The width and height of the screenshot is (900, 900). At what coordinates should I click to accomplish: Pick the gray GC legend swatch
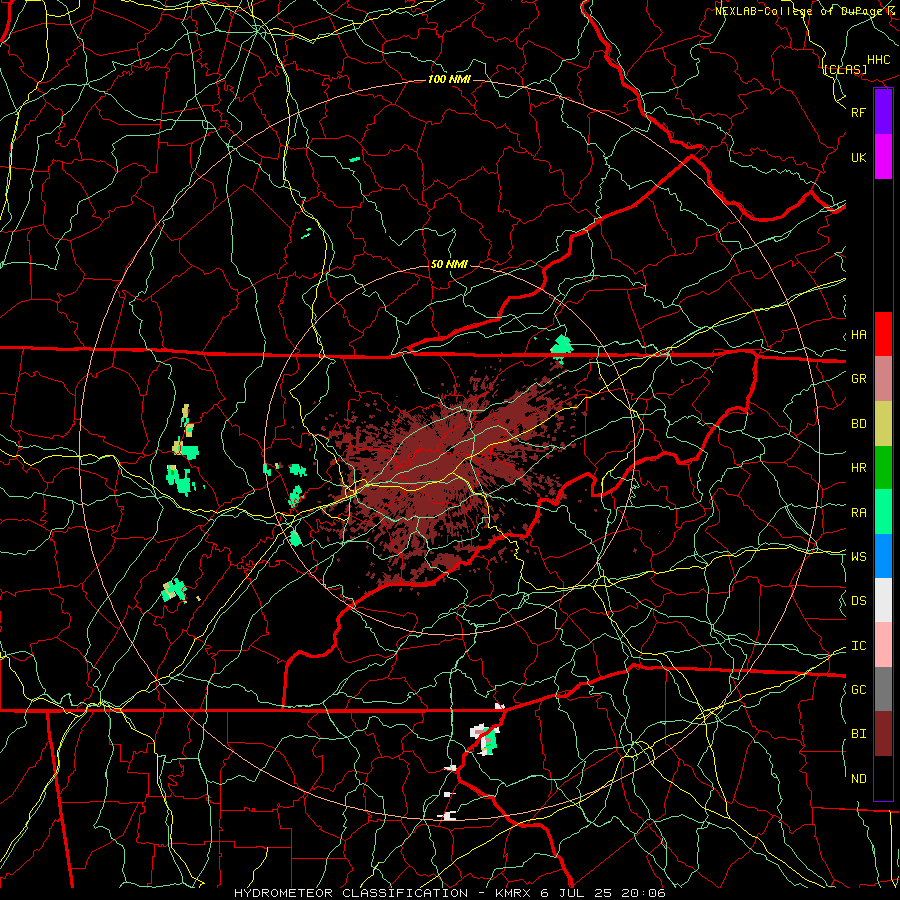point(883,689)
